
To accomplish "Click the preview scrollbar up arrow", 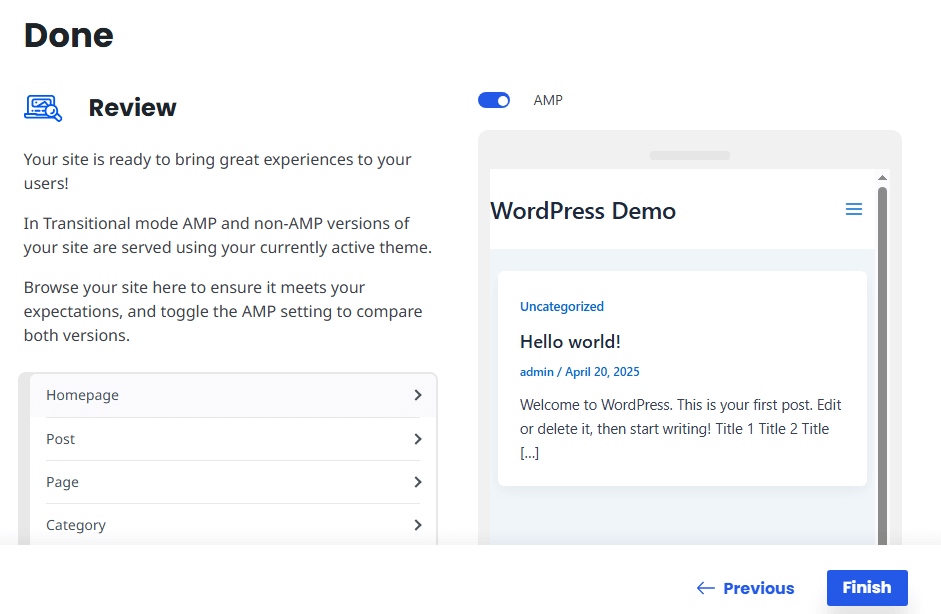I will click(x=882, y=178).
